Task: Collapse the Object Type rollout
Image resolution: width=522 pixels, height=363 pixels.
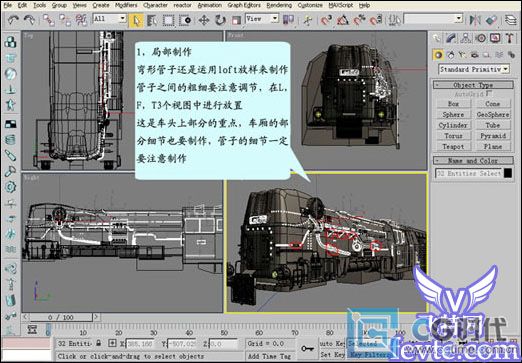Action: [x=473, y=85]
